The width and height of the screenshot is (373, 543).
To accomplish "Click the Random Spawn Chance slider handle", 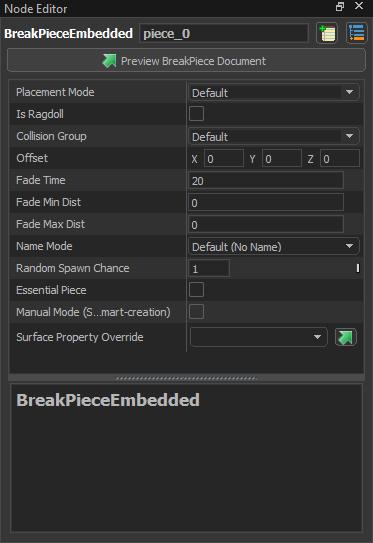I will [x=358, y=268].
